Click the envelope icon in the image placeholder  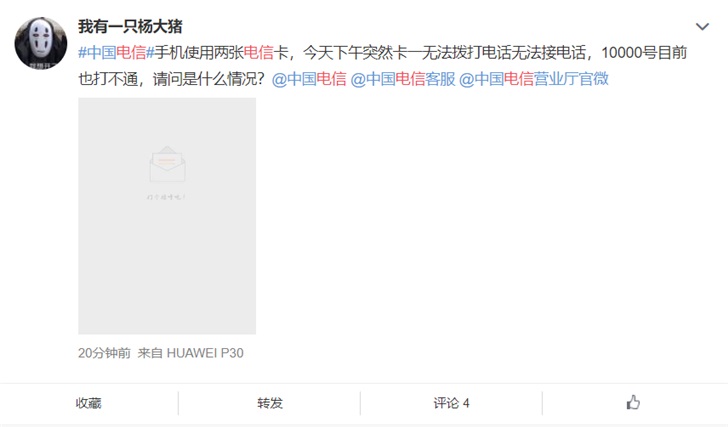pyautogui.click(x=167, y=164)
